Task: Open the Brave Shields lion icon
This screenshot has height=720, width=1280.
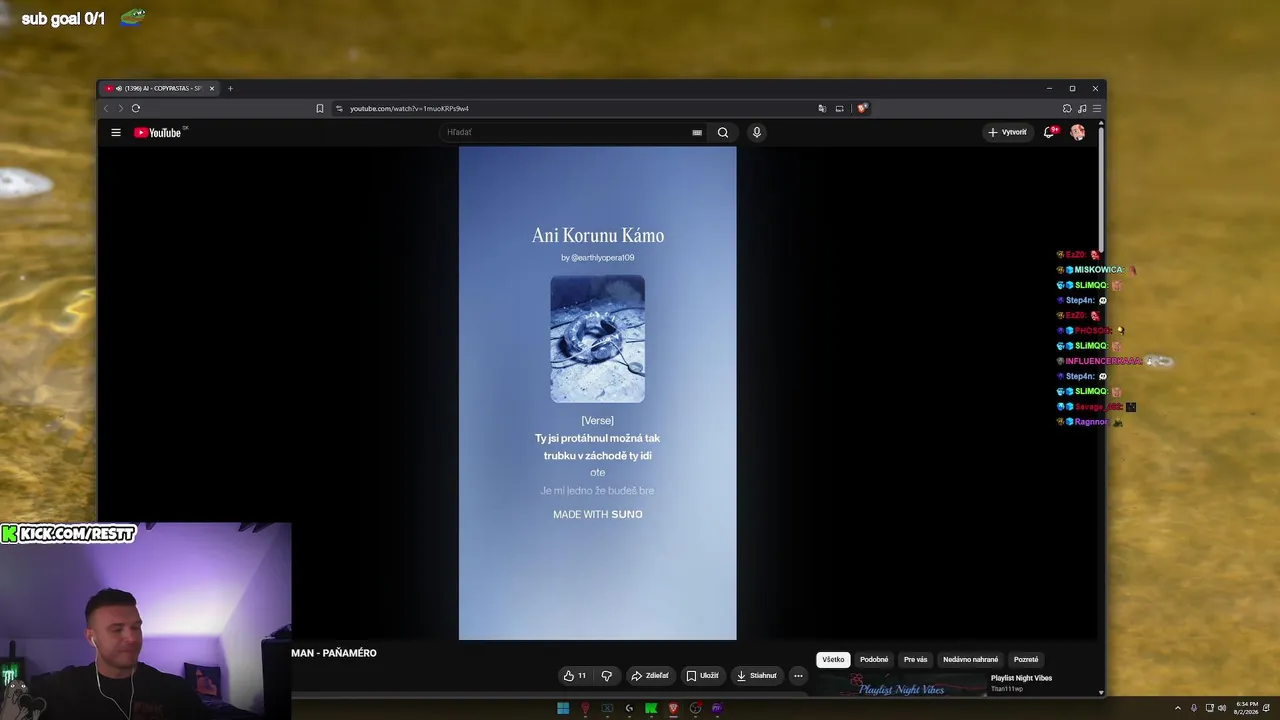Action: [862, 108]
